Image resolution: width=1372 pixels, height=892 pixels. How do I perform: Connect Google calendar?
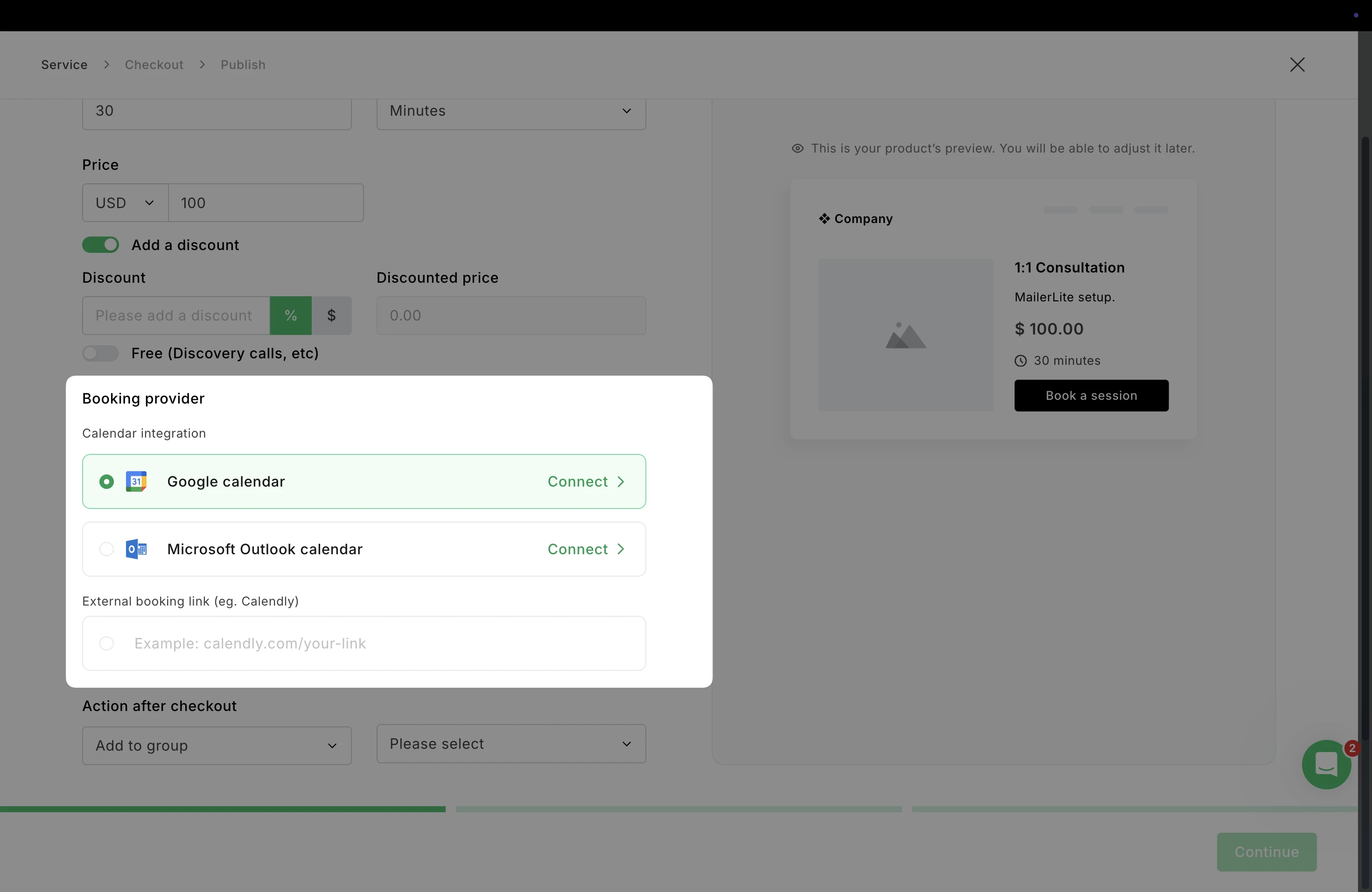coord(586,482)
